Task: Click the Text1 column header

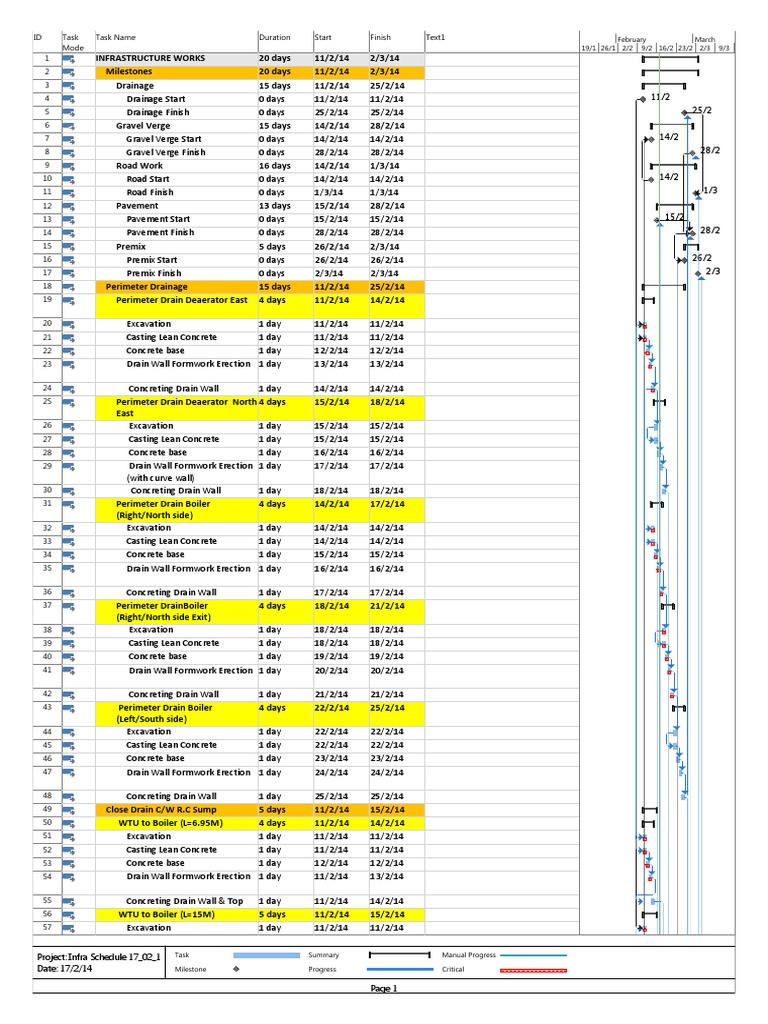Action: click(x=434, y=38)
